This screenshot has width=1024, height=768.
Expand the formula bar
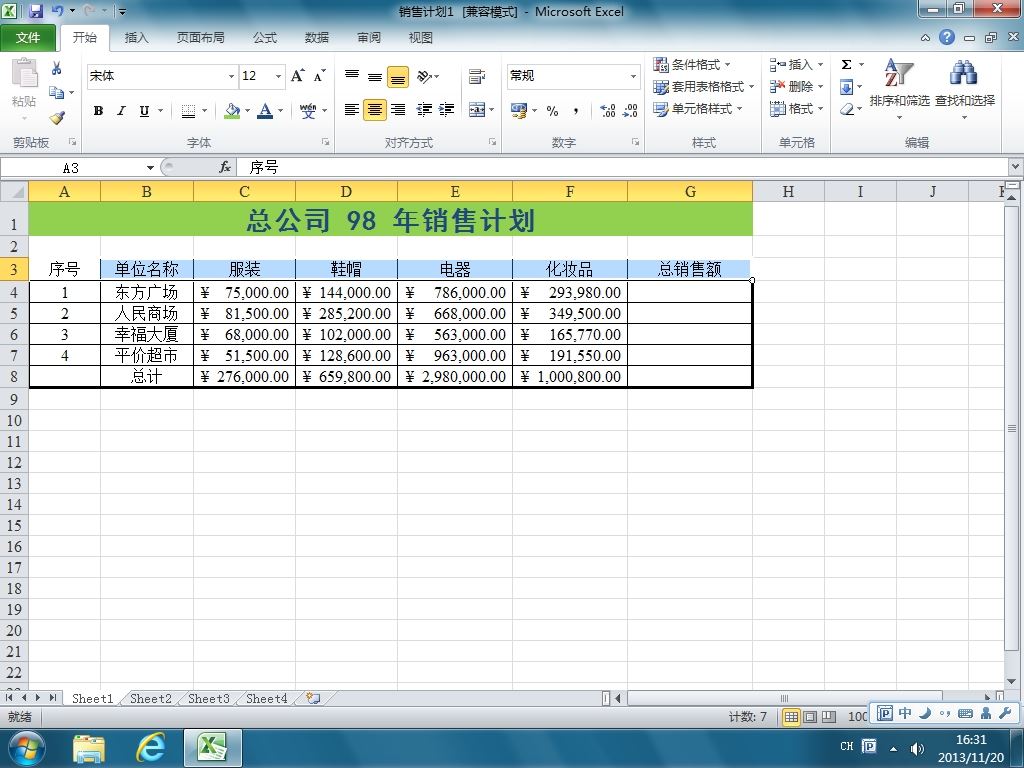(x=1016, y=167)
